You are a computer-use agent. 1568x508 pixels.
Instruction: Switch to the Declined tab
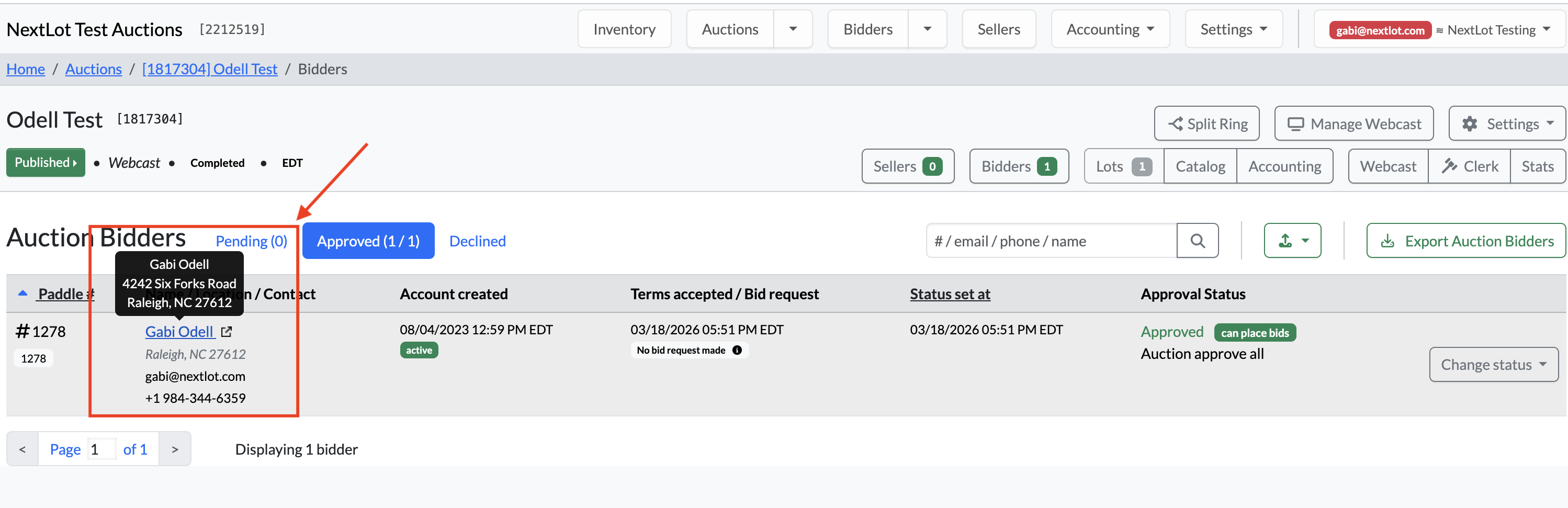477,241
